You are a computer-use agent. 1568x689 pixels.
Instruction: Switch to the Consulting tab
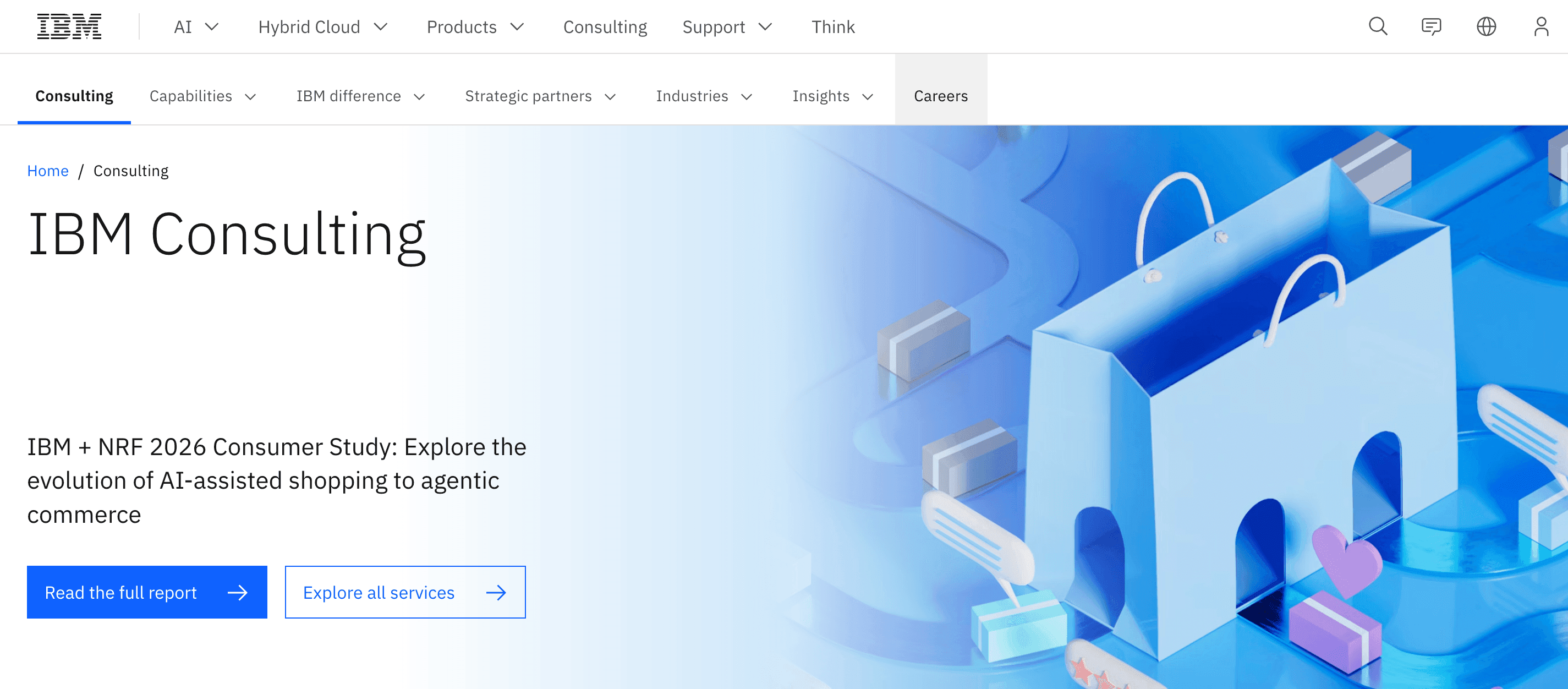click(x=74, y=96)
